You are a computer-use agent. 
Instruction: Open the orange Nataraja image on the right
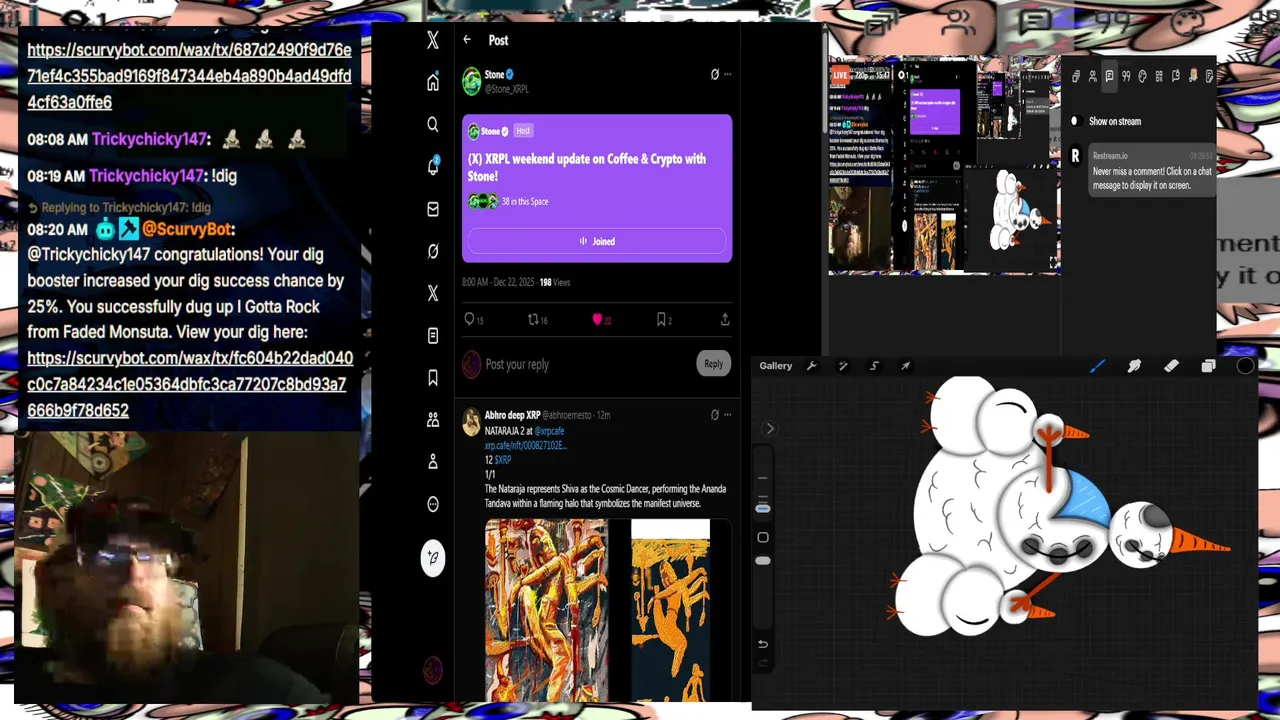click(x=670, y=610)
